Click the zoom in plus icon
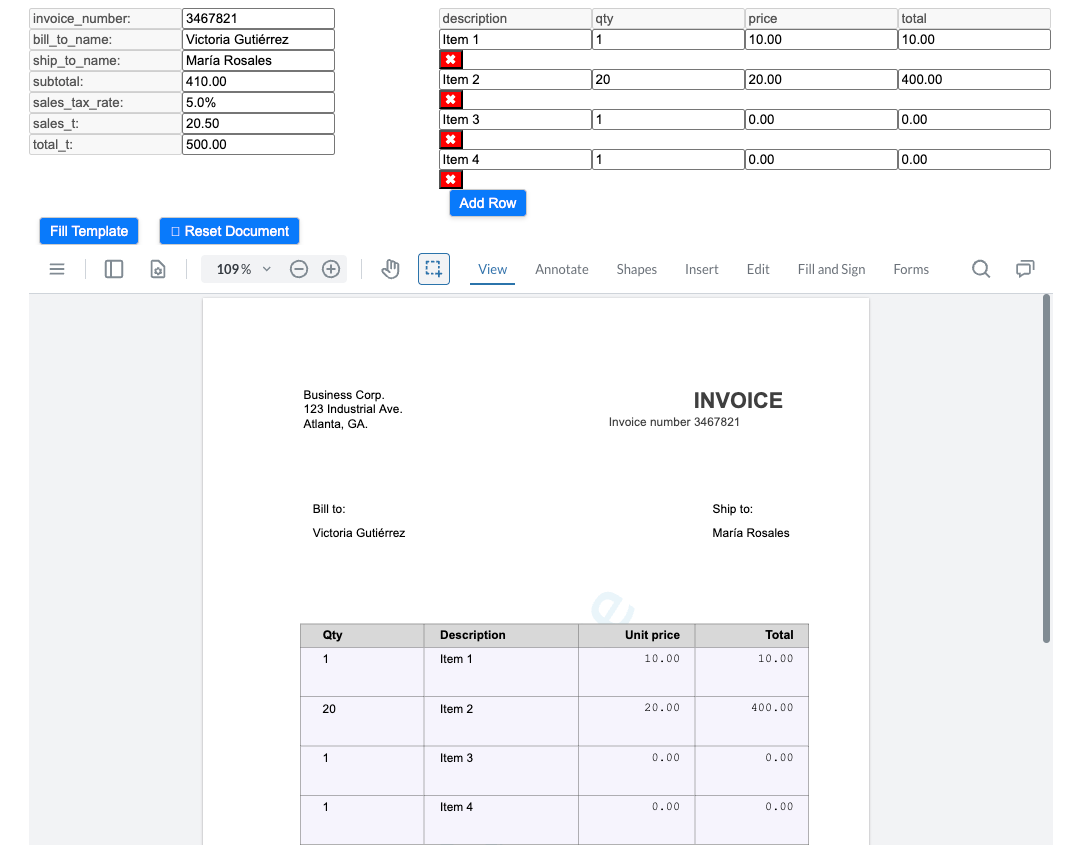 coord(331,269)
